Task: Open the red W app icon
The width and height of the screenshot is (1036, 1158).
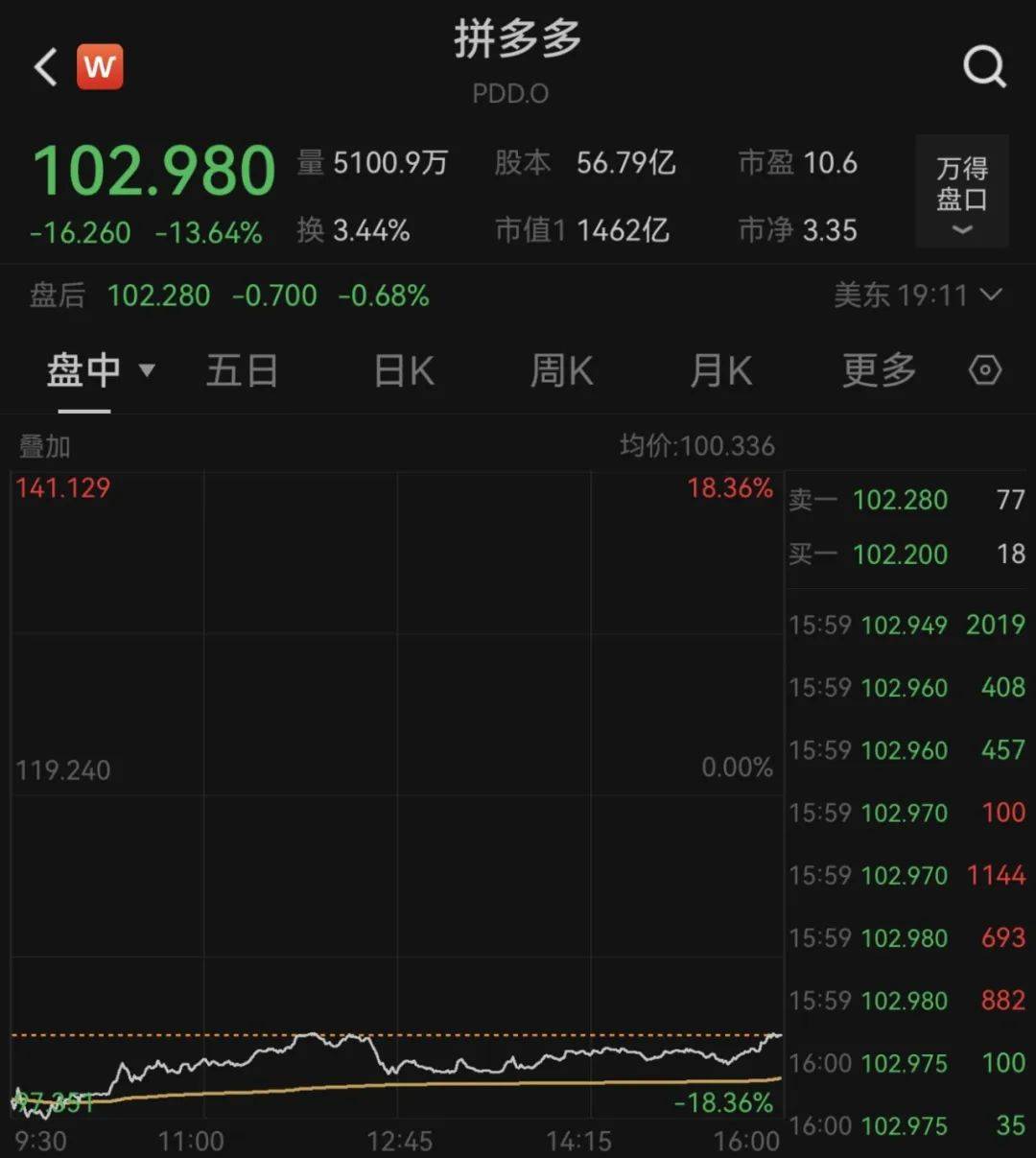Action: click(x=100, y=67)
